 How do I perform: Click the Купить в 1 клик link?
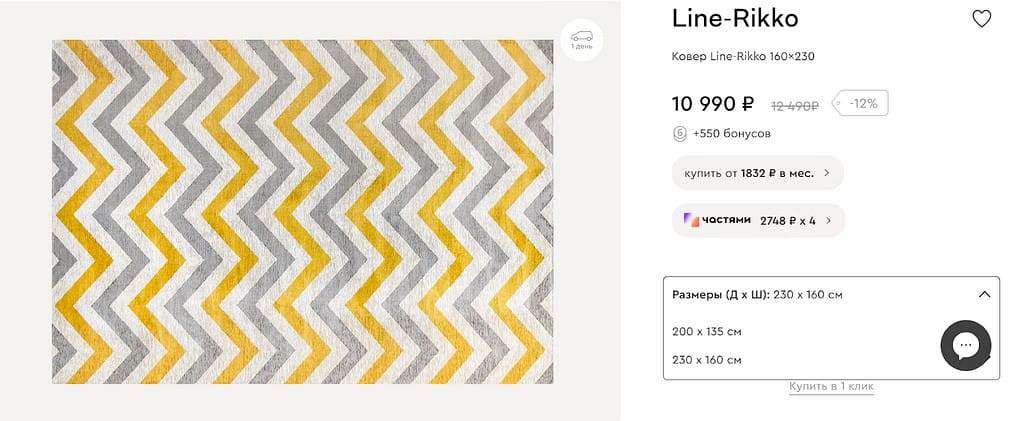pyautogui.click(x=831, y=386)
